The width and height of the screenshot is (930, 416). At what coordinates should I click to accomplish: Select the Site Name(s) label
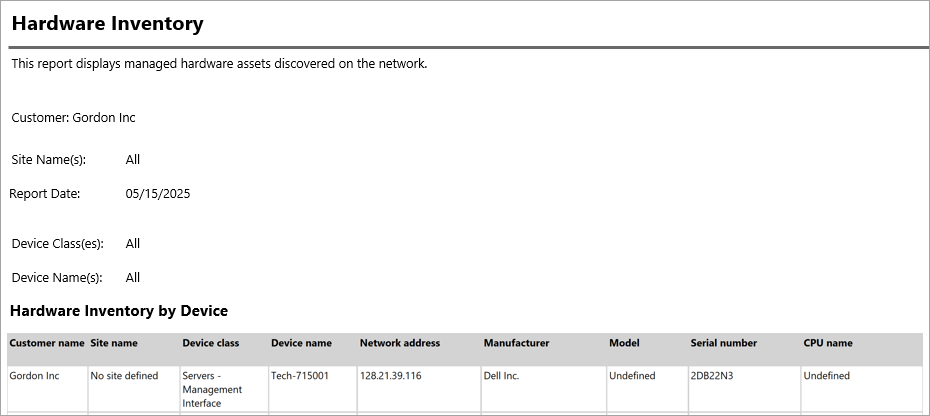[x=49, y=160]
